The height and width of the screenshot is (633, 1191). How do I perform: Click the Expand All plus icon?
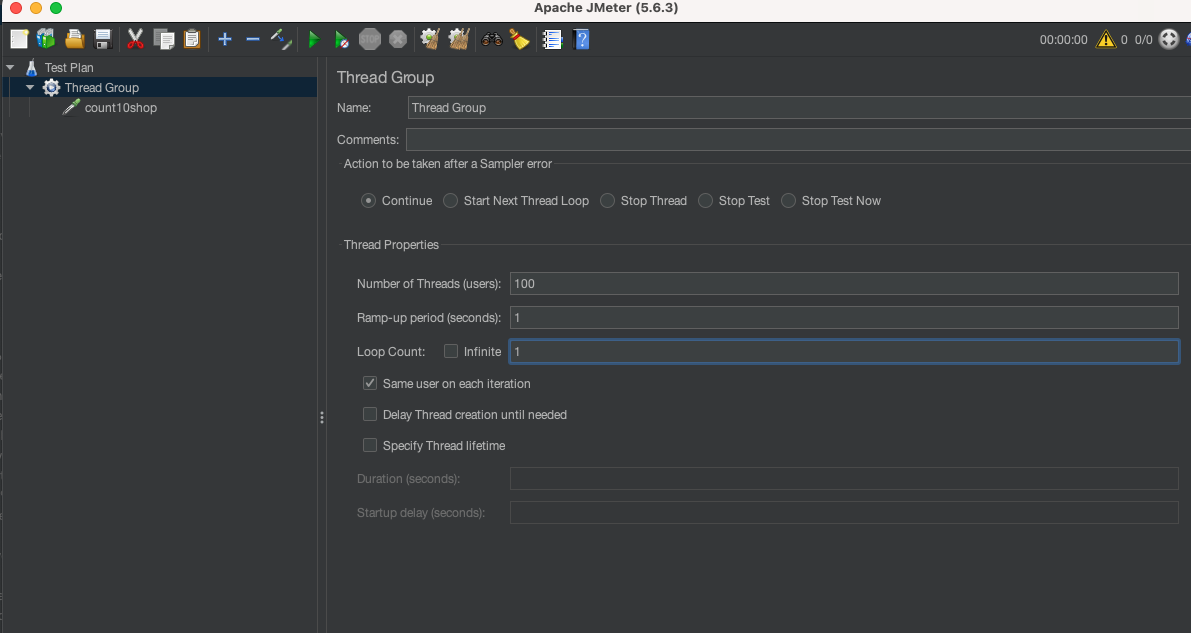(225, 39)
